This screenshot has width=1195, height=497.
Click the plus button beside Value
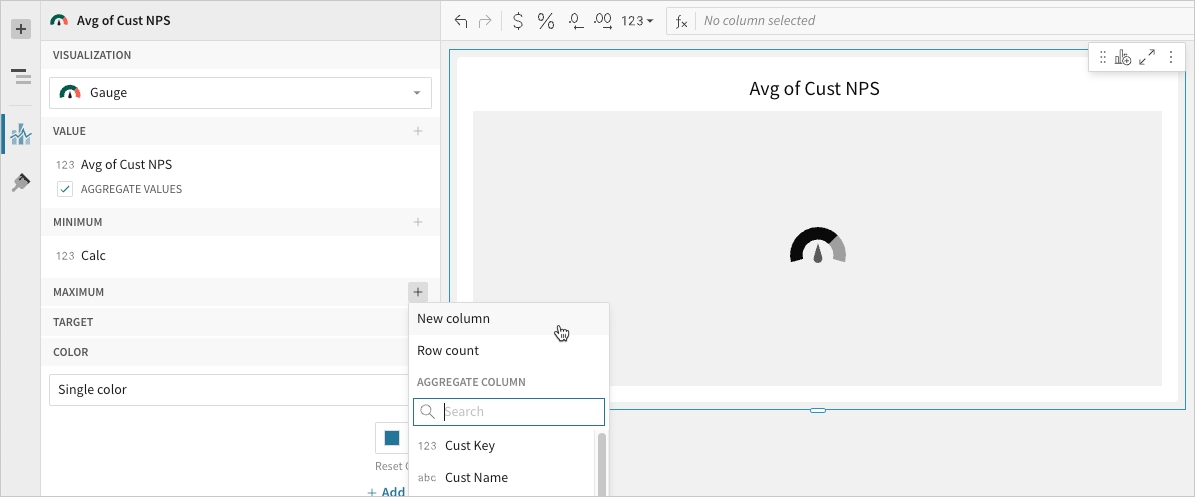[418, 131]
